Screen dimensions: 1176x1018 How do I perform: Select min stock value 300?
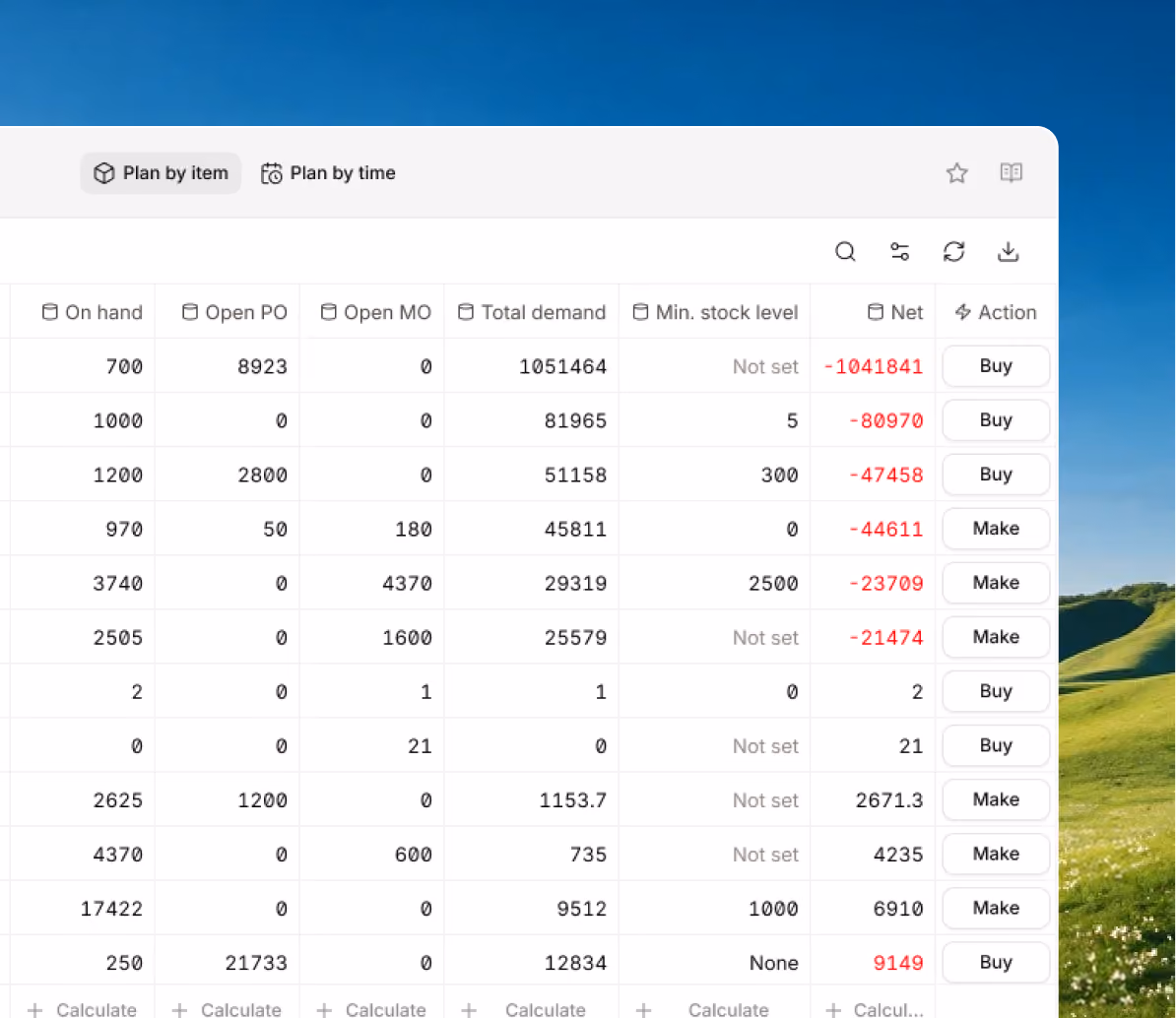(779, 476)
